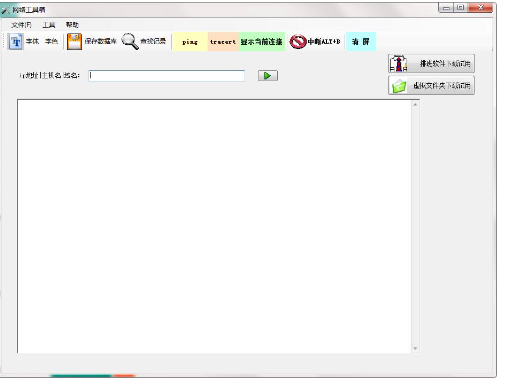Click the 清屏 clear screen button
The image size is (505, 380).
(361, 42)
